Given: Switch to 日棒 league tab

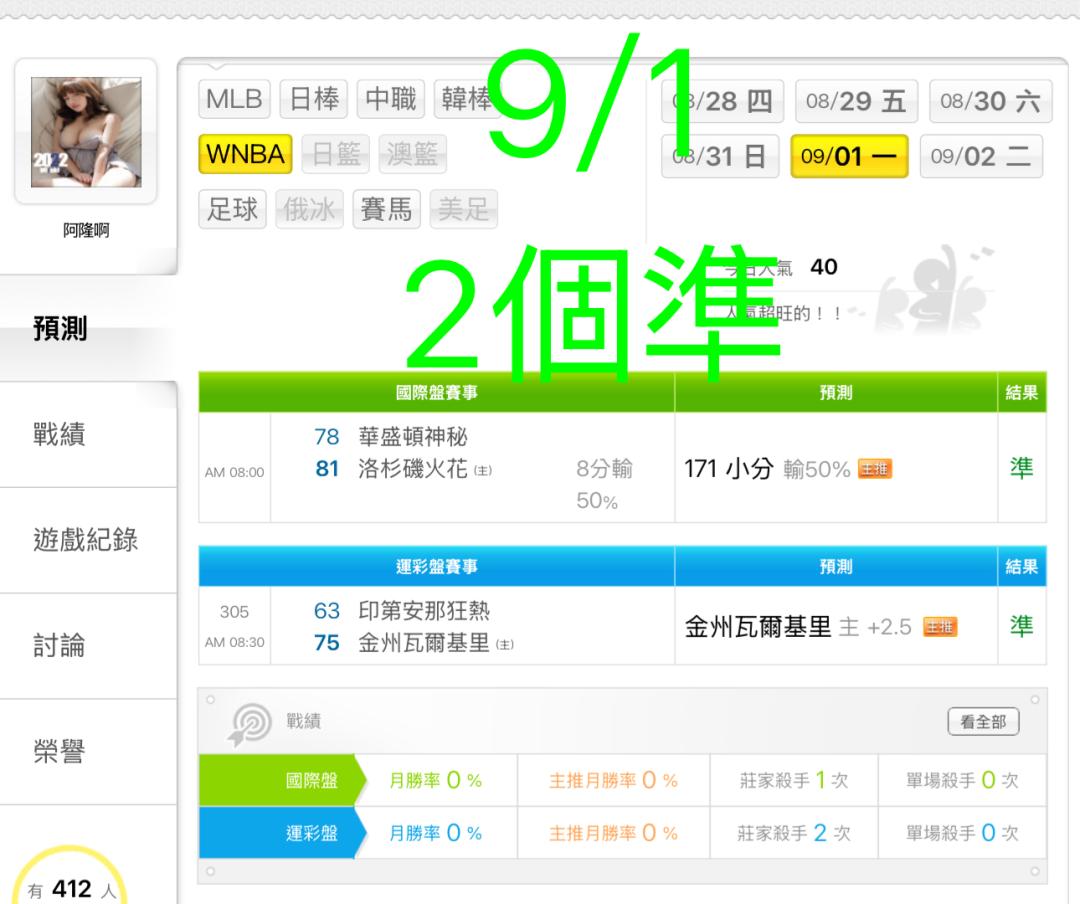Looking at the screenshot, I should (x=313, y=99).
